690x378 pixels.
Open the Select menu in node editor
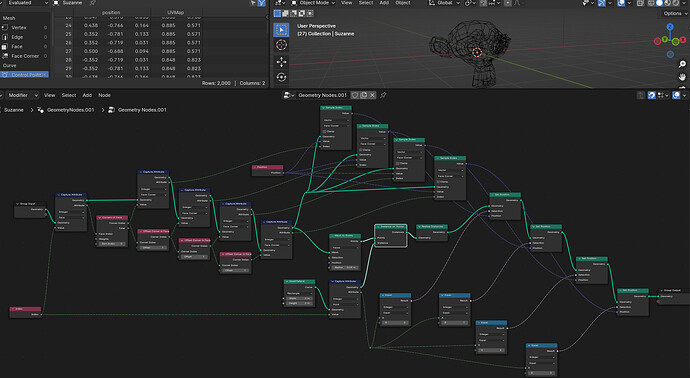69,95
